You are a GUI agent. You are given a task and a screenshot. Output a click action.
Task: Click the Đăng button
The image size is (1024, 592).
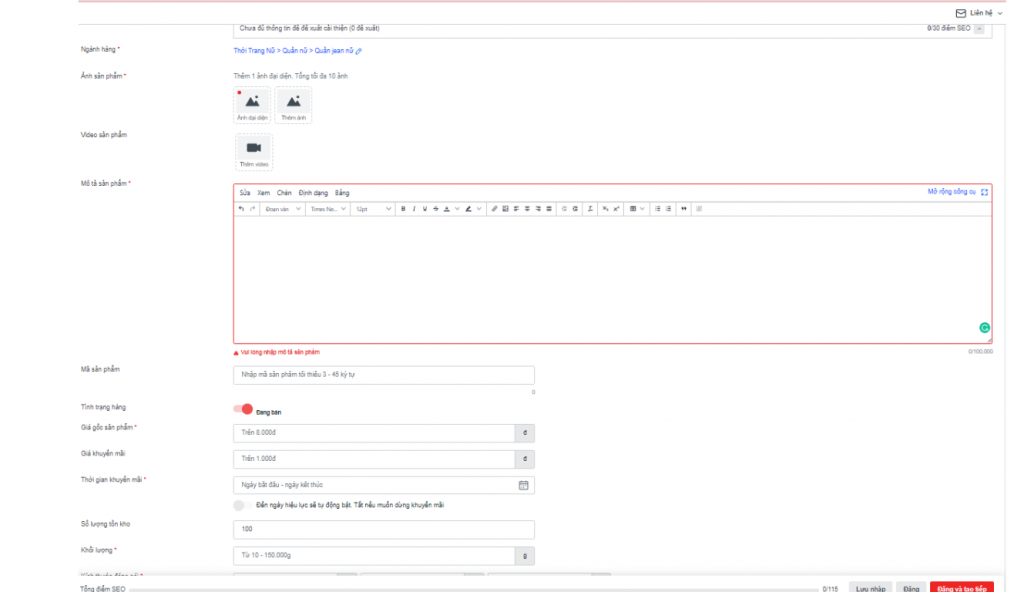(x=911, y=587)
